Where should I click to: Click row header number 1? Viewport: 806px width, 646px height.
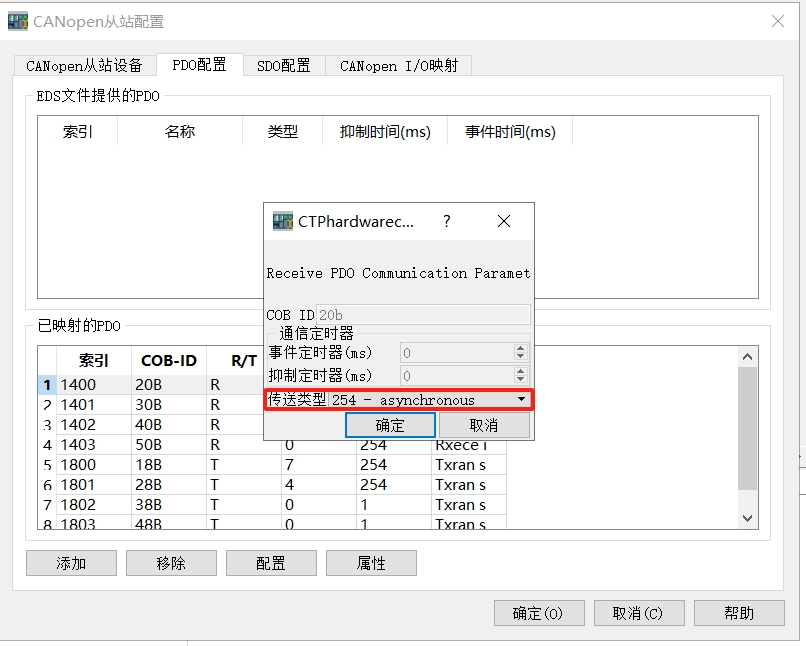47,384
